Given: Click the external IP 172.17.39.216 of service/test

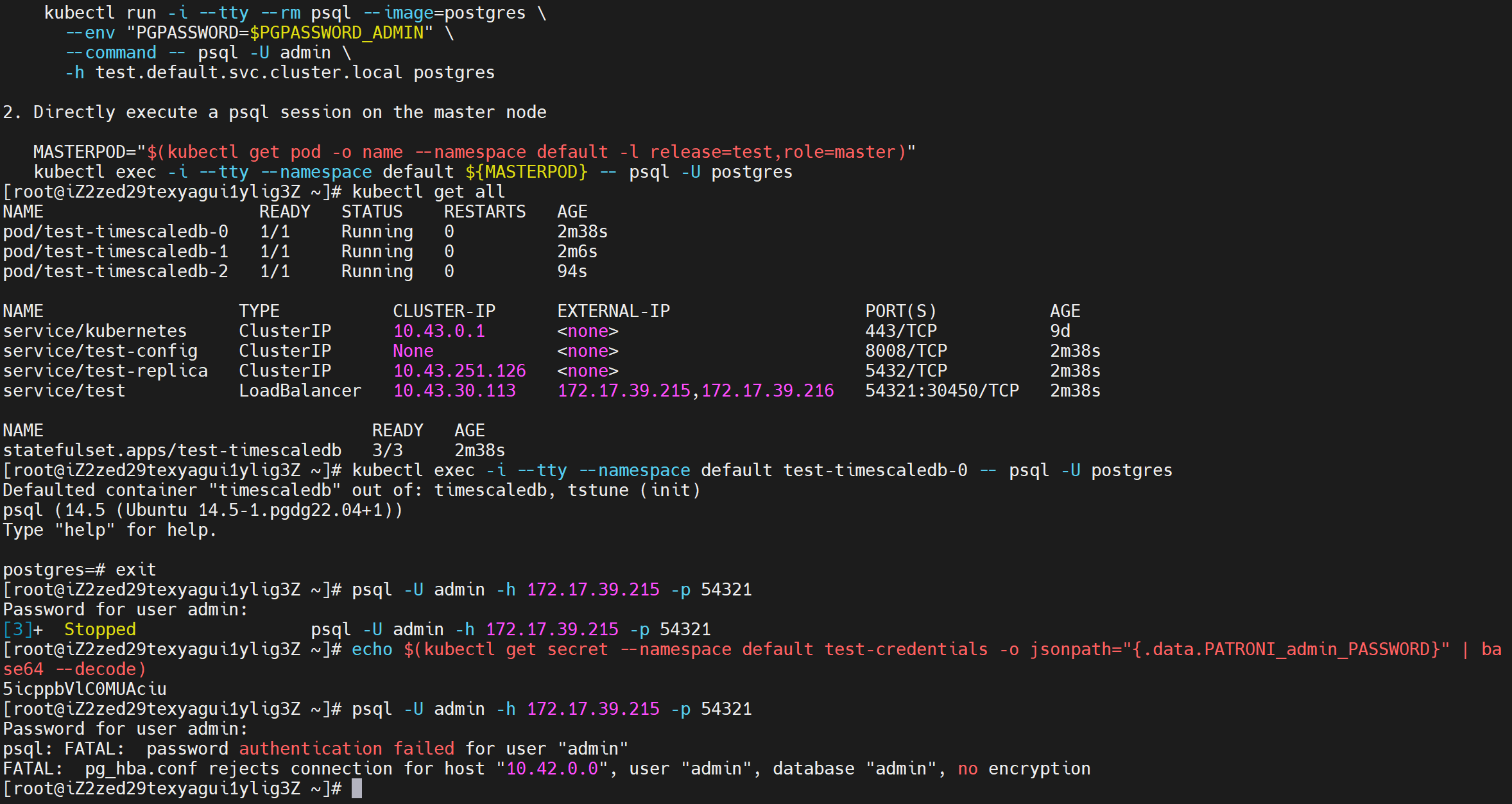Looking at the screenshot, I should click(x=768, y=391).
